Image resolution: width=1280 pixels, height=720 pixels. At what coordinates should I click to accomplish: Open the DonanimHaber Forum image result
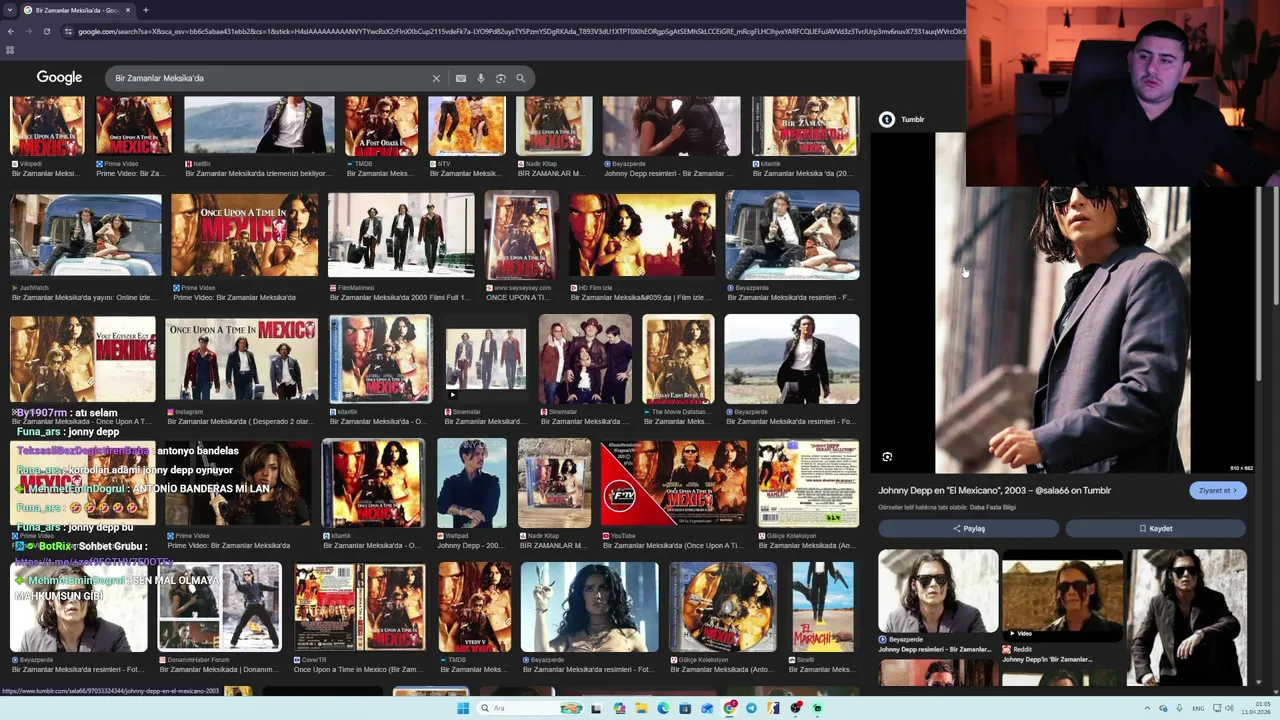coord(219,606)
